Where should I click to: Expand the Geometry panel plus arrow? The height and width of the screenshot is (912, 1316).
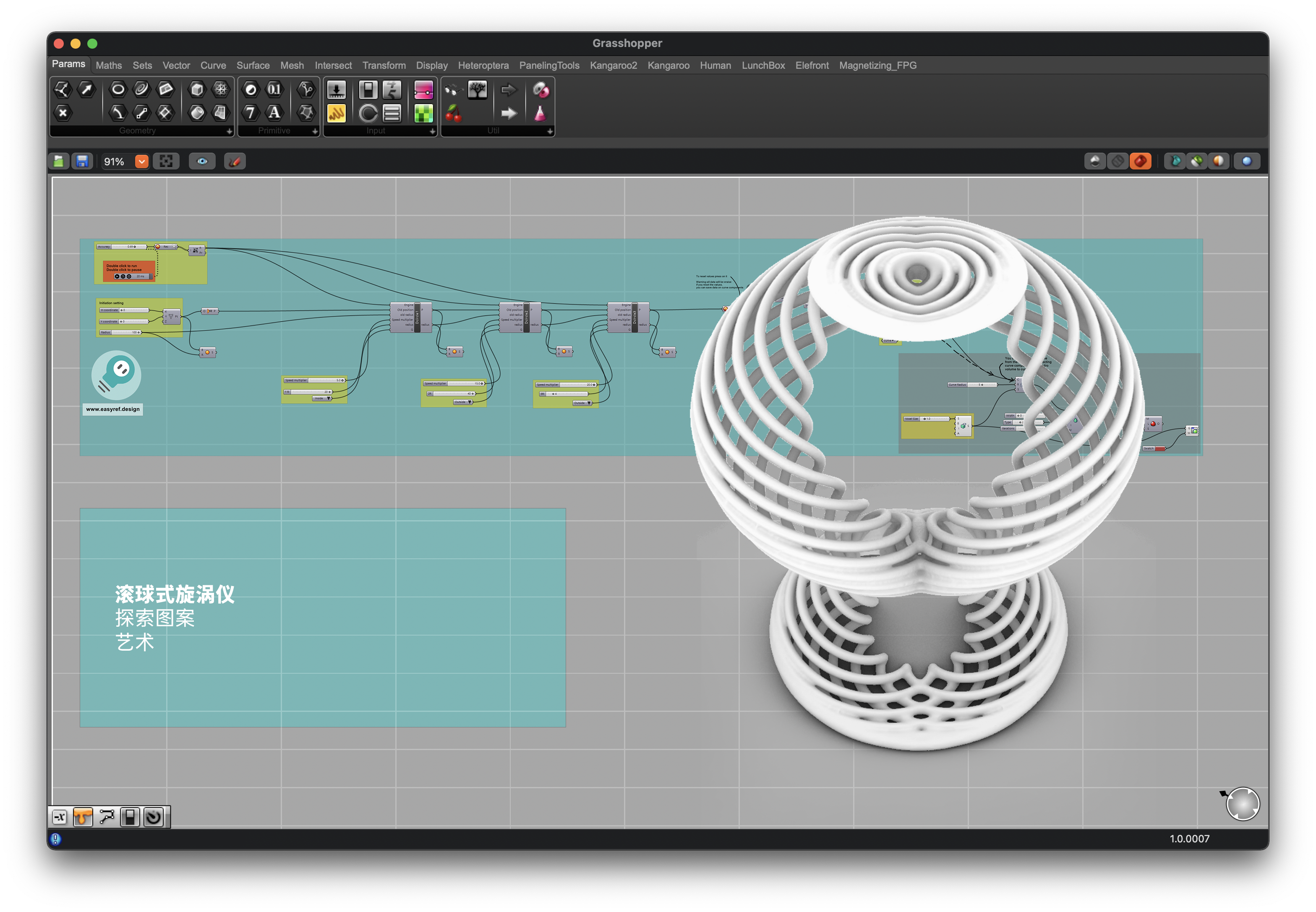coord(229,131)
